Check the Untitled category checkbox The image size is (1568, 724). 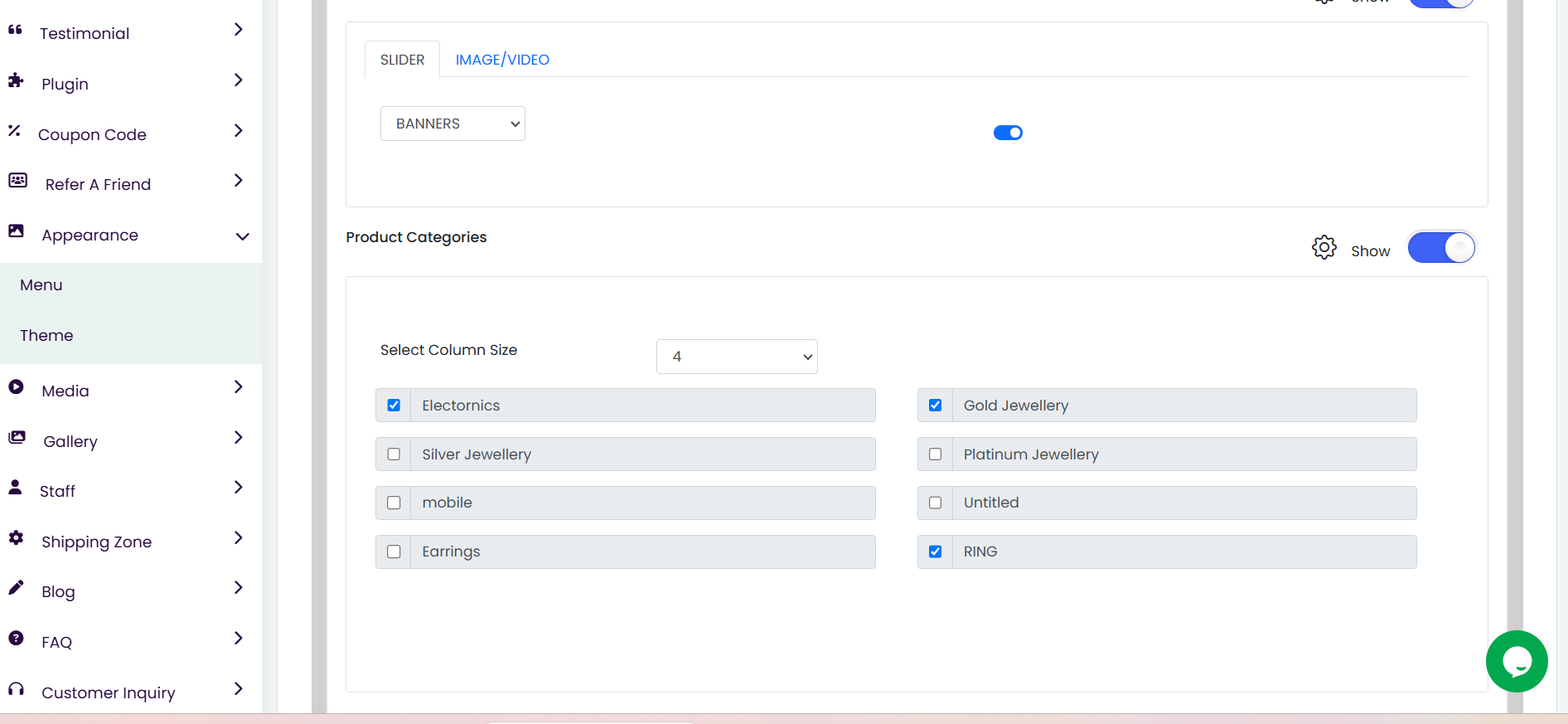(935, 503)
